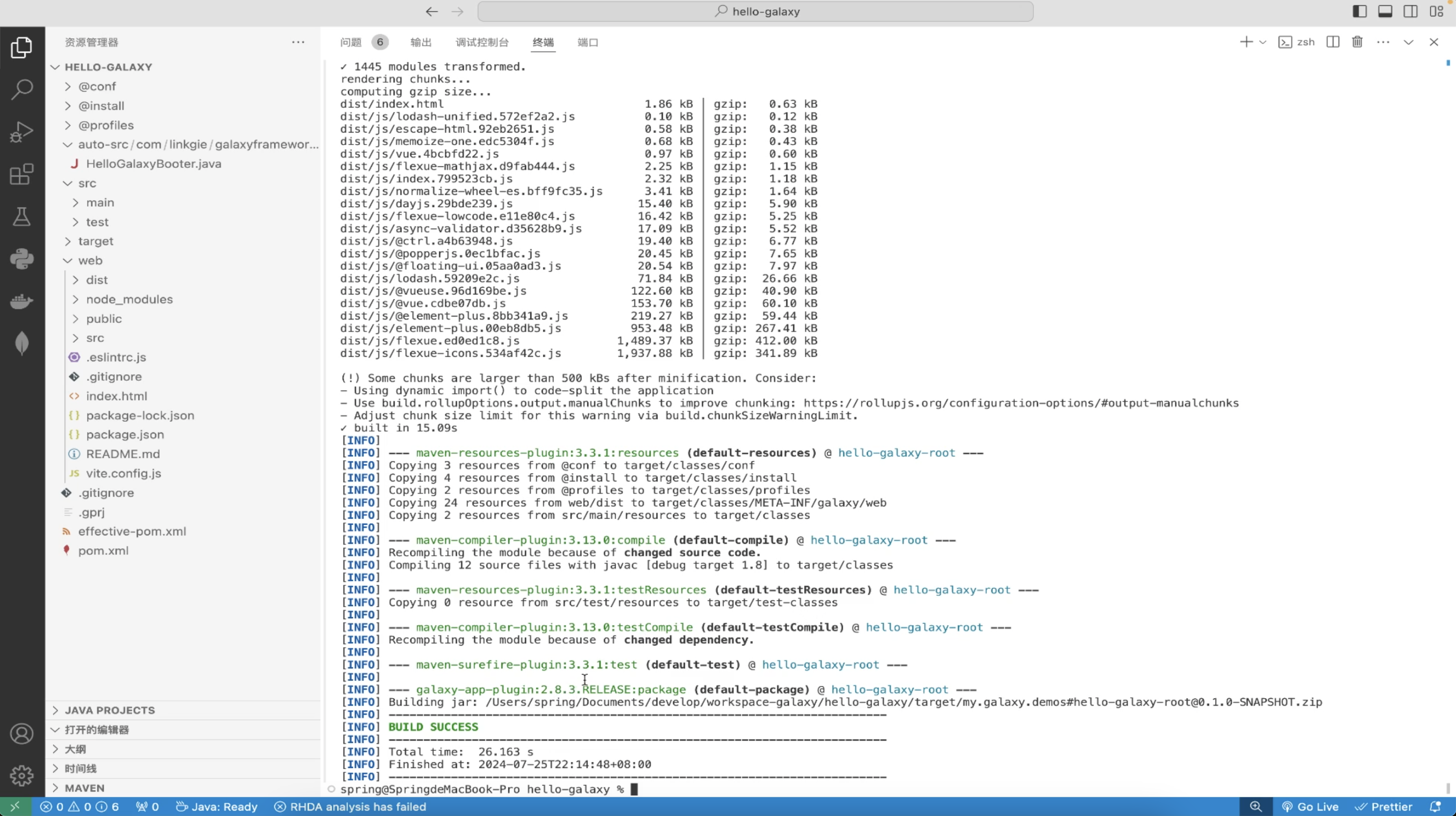Open the .eslintrc.js file
1456x816 pixels.
(184, 357)
